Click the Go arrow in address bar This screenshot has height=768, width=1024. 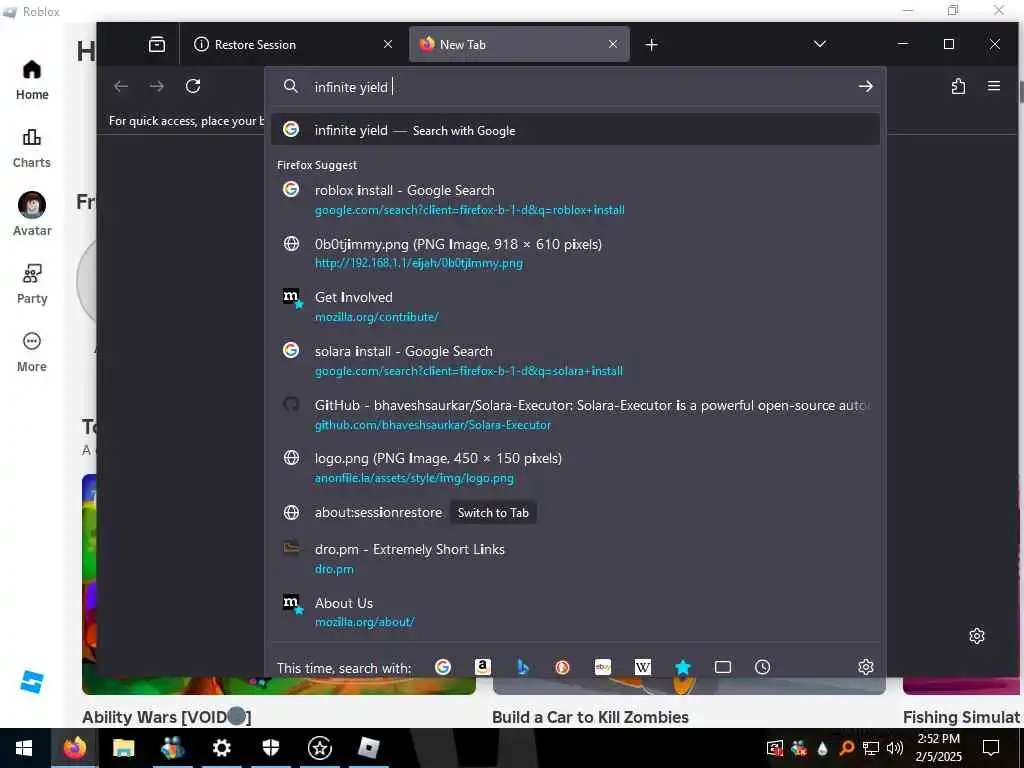865,86
